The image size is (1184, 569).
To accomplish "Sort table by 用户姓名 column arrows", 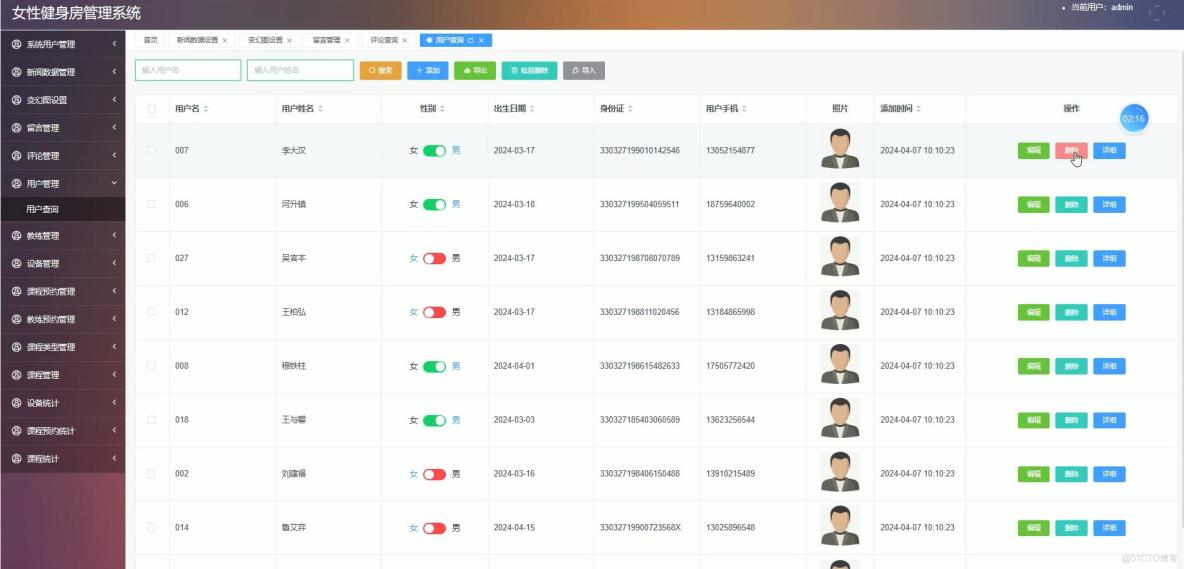I will (x=320, y=109).
